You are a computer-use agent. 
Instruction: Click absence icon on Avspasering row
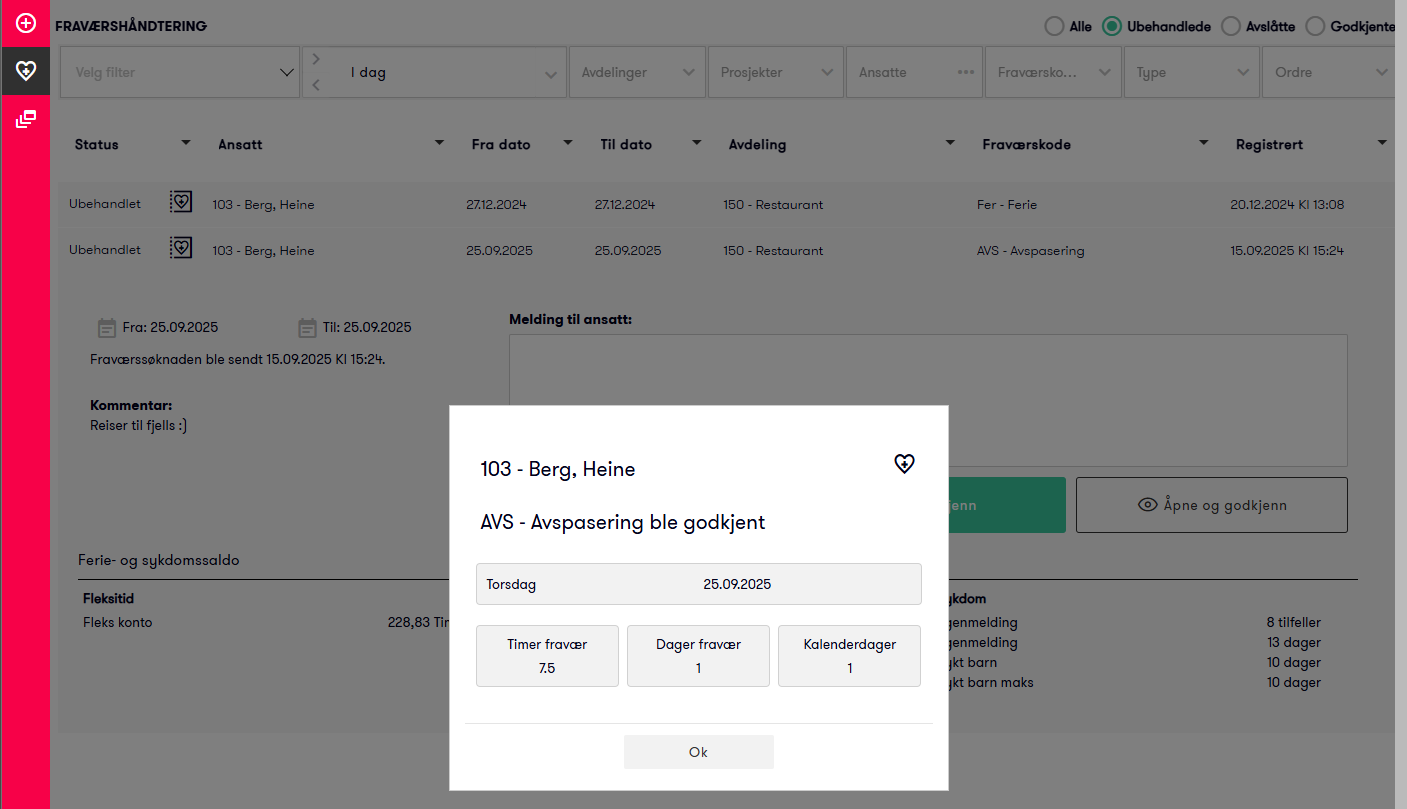(180, 247)
